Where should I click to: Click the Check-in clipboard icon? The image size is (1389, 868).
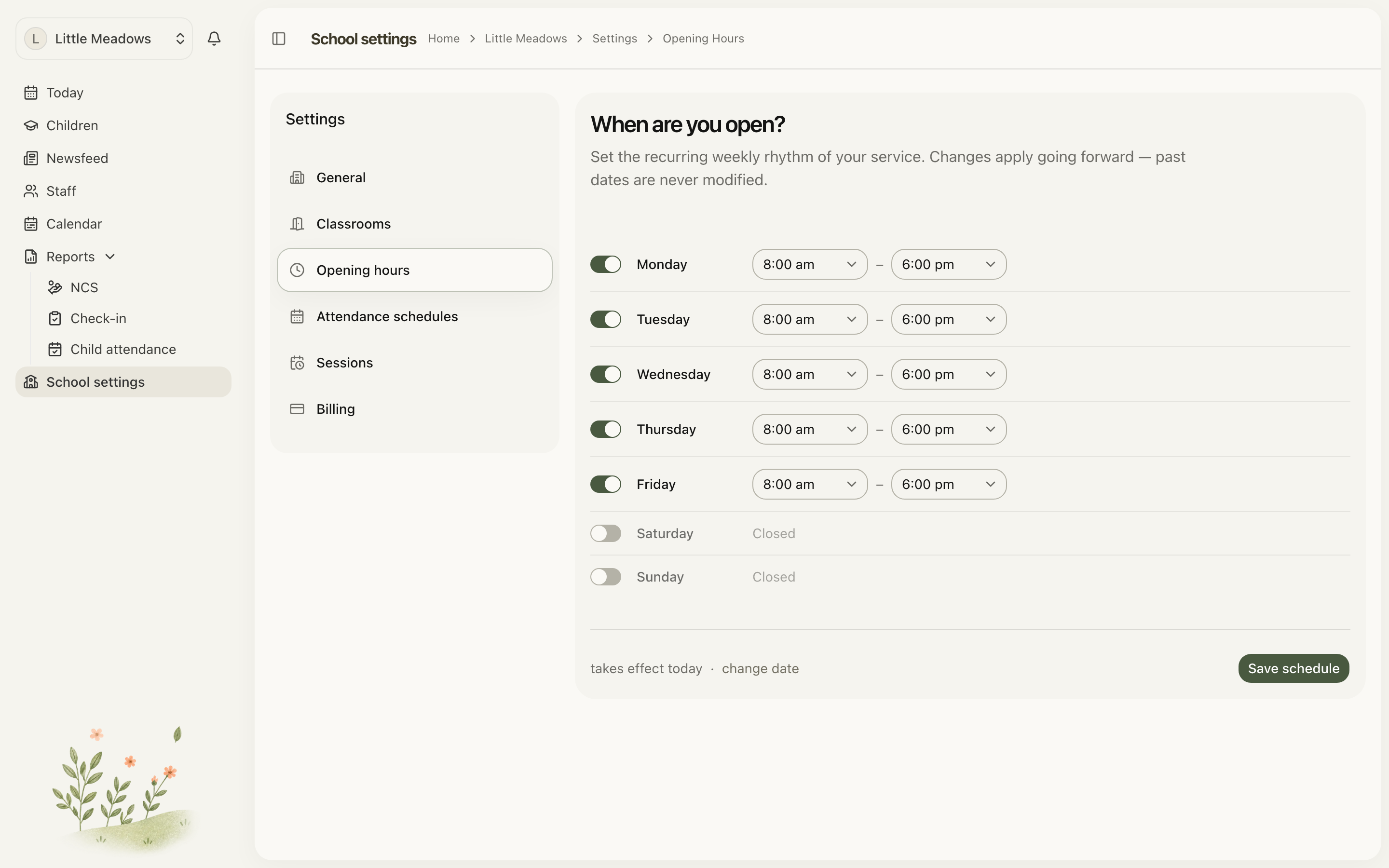coord(55,318)
